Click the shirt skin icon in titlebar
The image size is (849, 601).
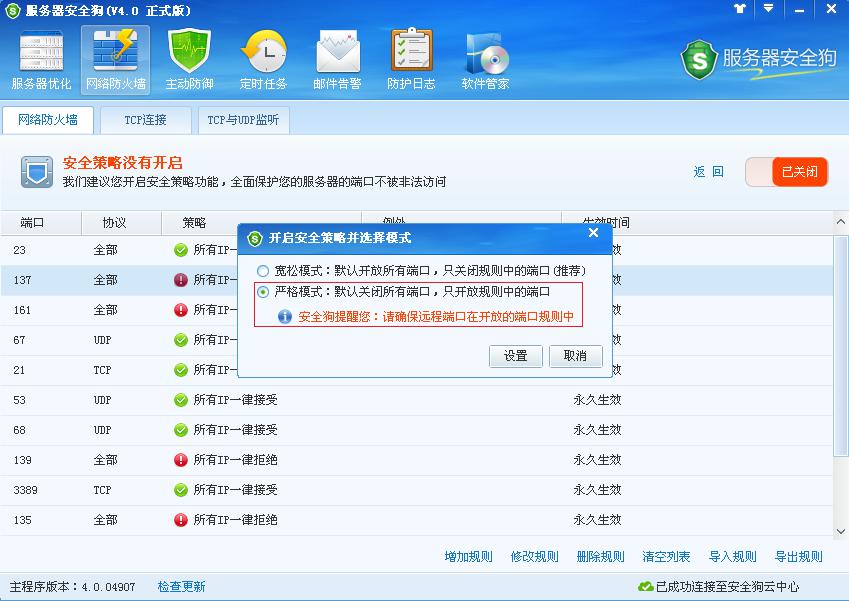[738, 10]
